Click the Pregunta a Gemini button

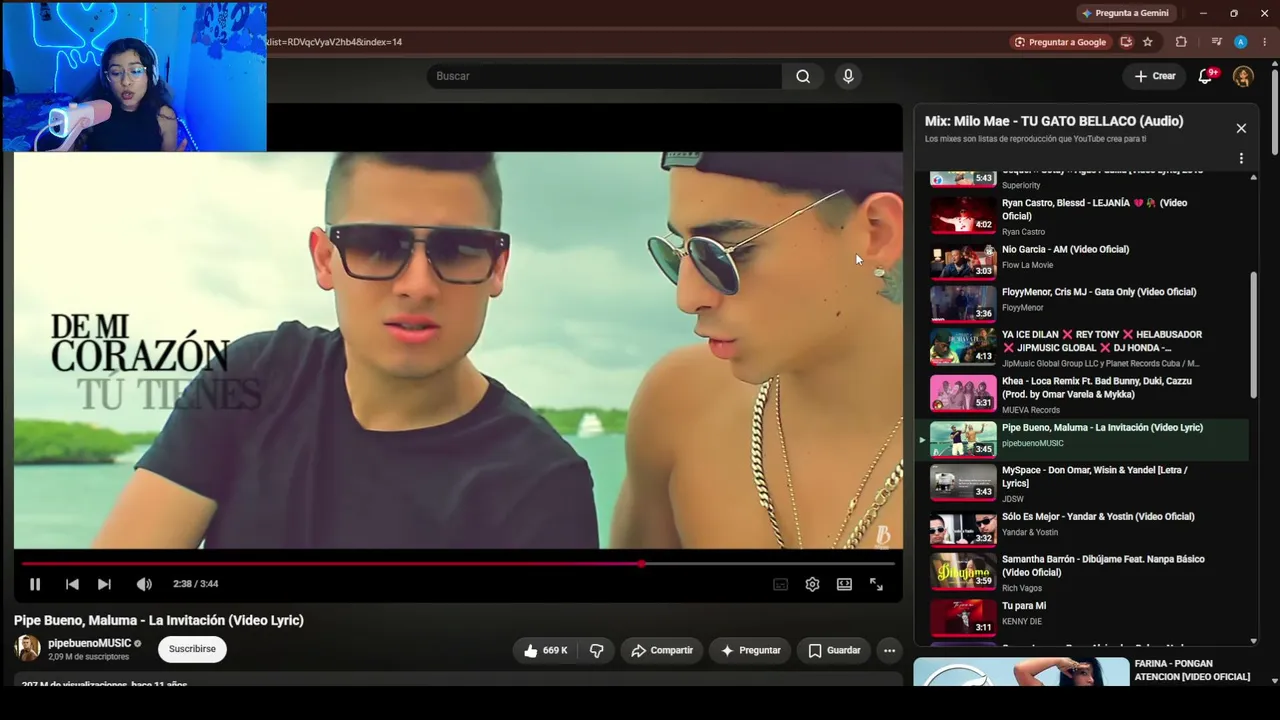pos(1125,13)
